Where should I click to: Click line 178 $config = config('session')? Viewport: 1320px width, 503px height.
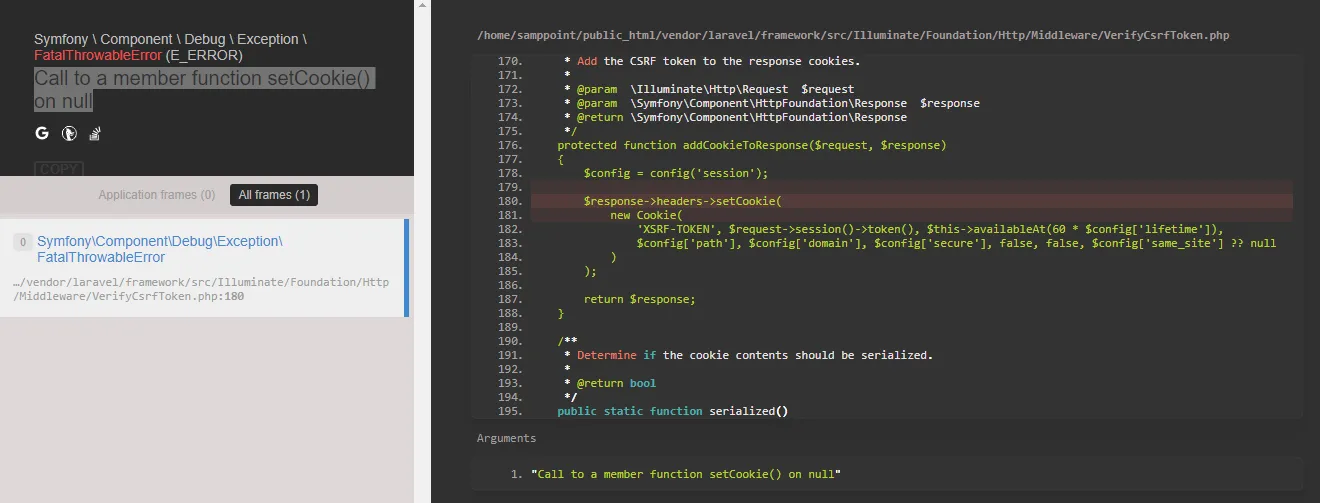(676, 173)
